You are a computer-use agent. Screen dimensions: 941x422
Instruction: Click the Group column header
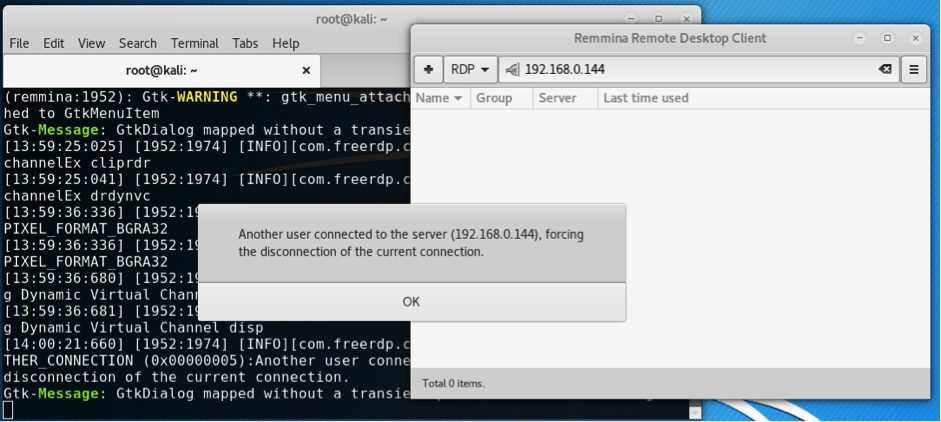(494, 98)
